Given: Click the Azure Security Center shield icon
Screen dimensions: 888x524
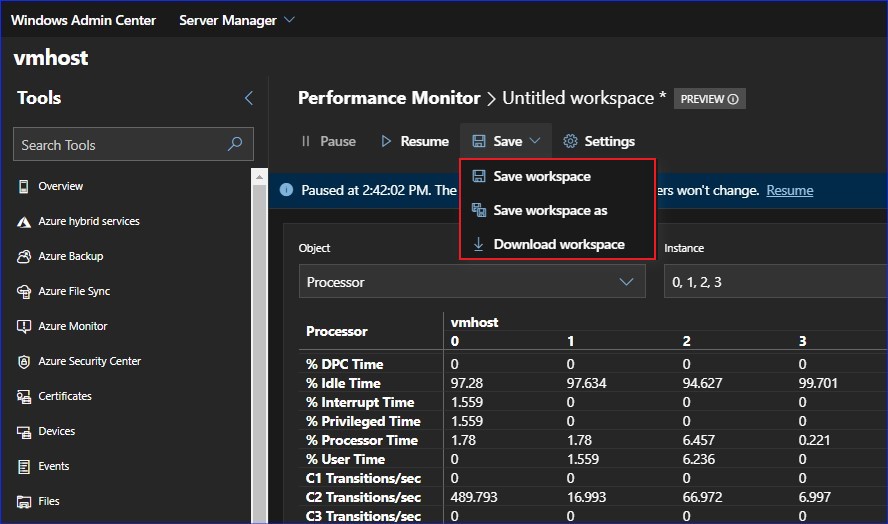Looking at the screenshot, I should 24,362.
